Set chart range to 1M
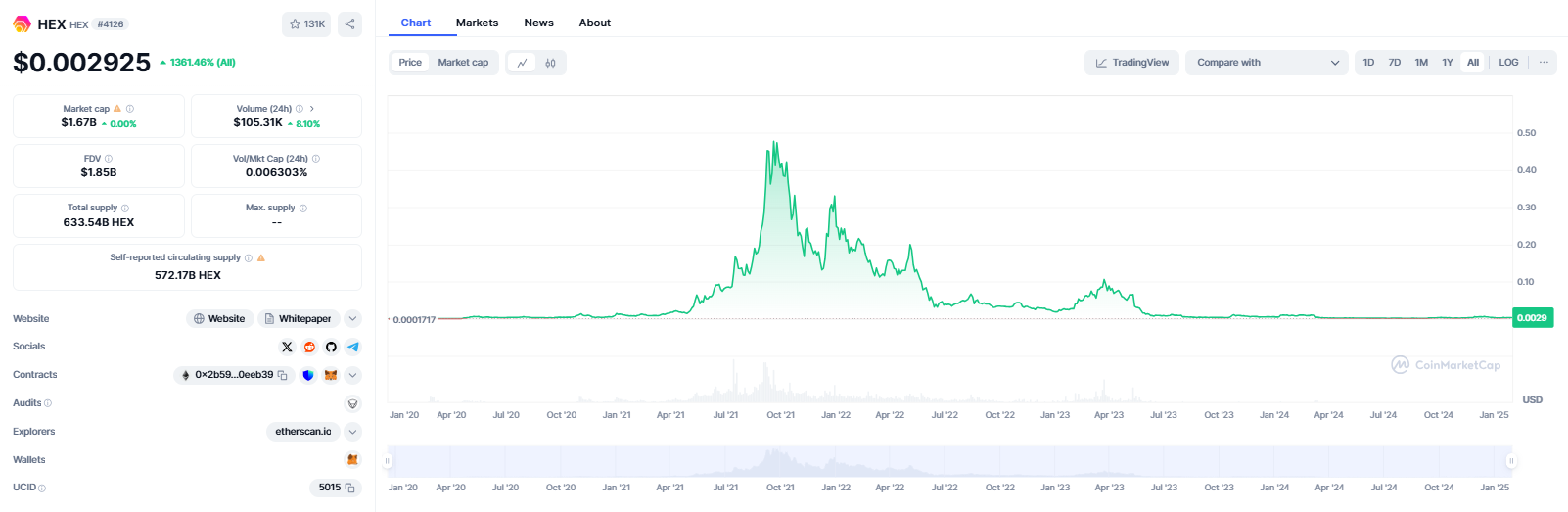Image resolution: width=1568 pixels, height=512 pixels. coord(1421,63)
